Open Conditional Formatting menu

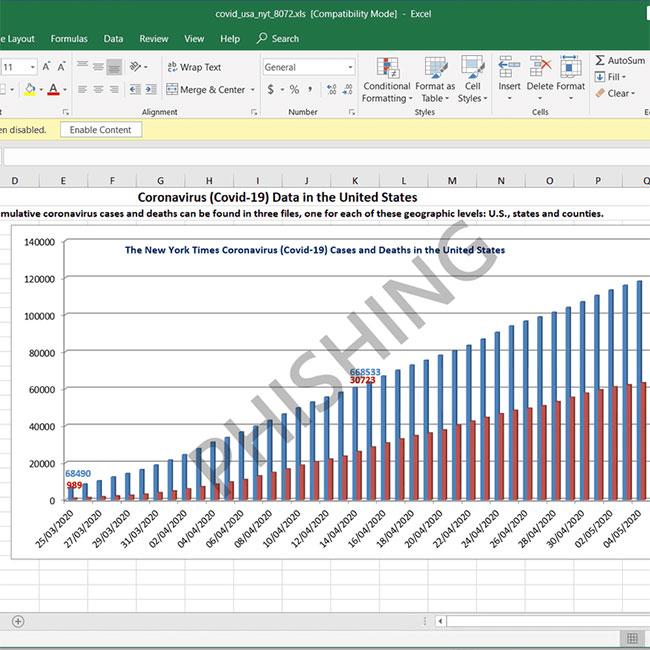tap(387, 80)
